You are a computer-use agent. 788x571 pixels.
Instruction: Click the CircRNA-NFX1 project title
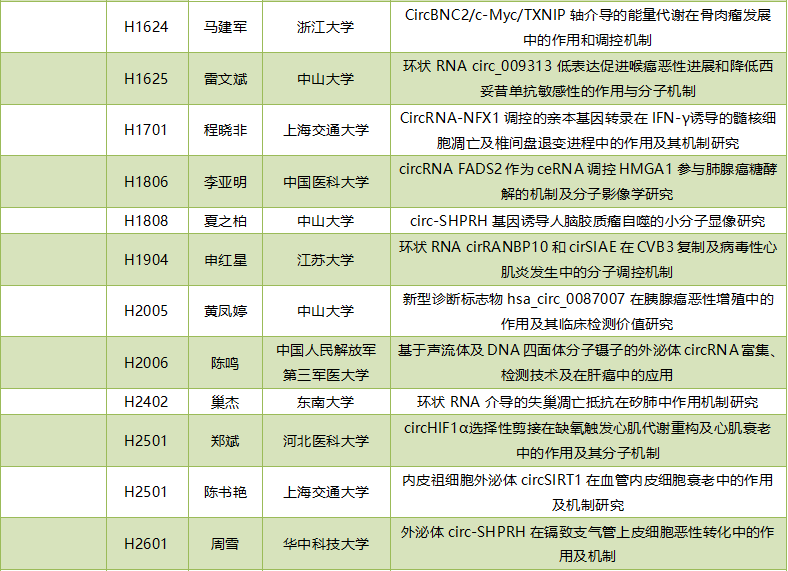(x=588, y=130)
